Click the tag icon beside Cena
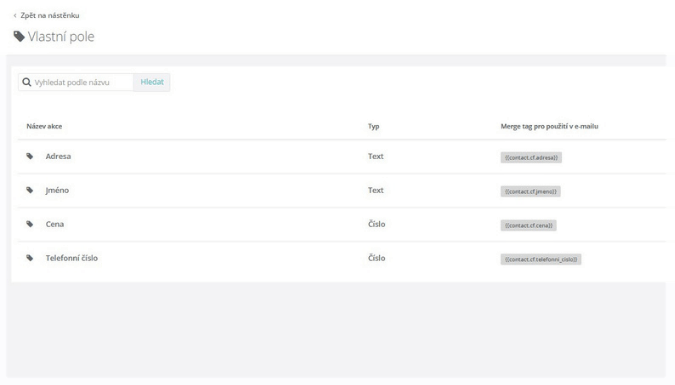The image size is (675, 385). pos(30,224)
